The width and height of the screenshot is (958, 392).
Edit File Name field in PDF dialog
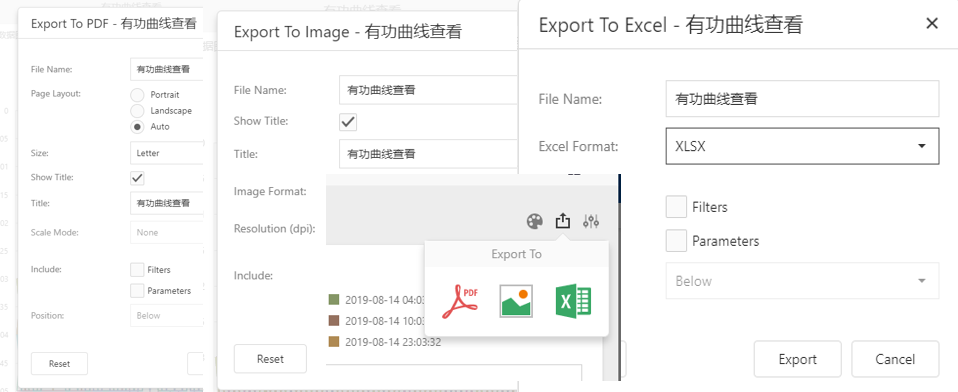[166, 70]
